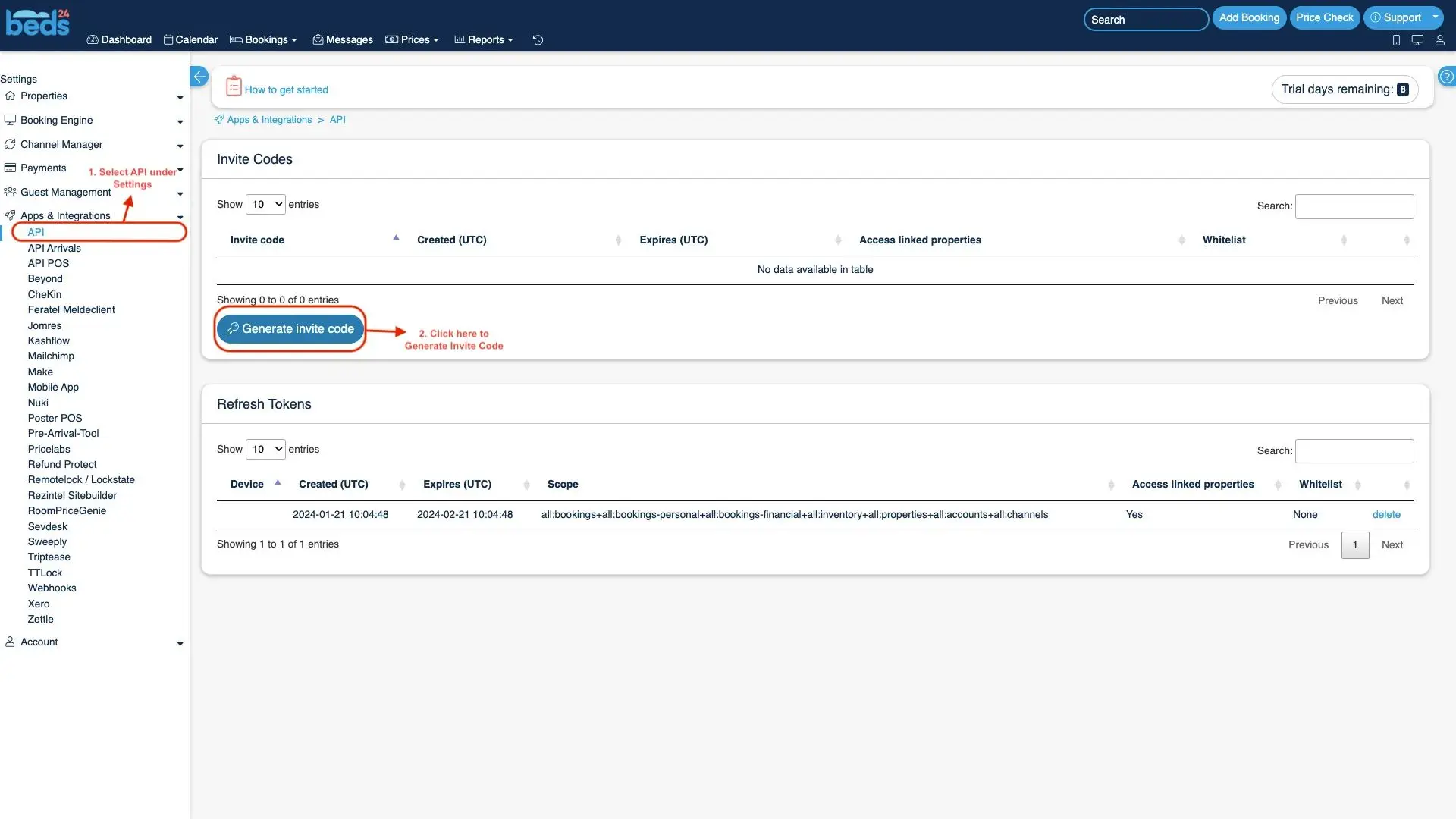Click the Apps and Integrations icon

[11, 214]
